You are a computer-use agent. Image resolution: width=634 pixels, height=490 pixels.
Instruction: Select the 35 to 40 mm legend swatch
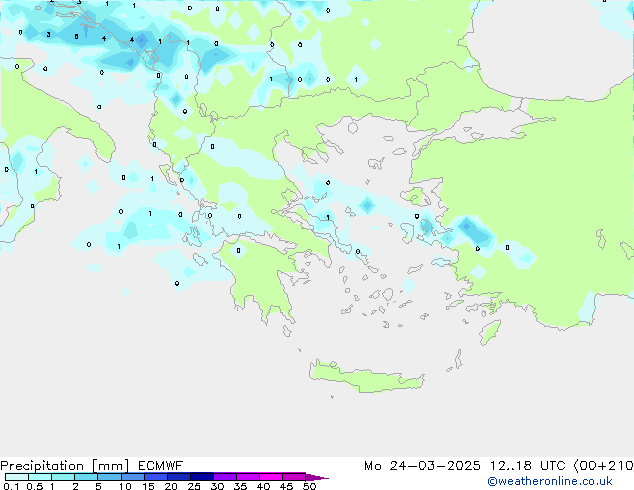tap(248, 477)
